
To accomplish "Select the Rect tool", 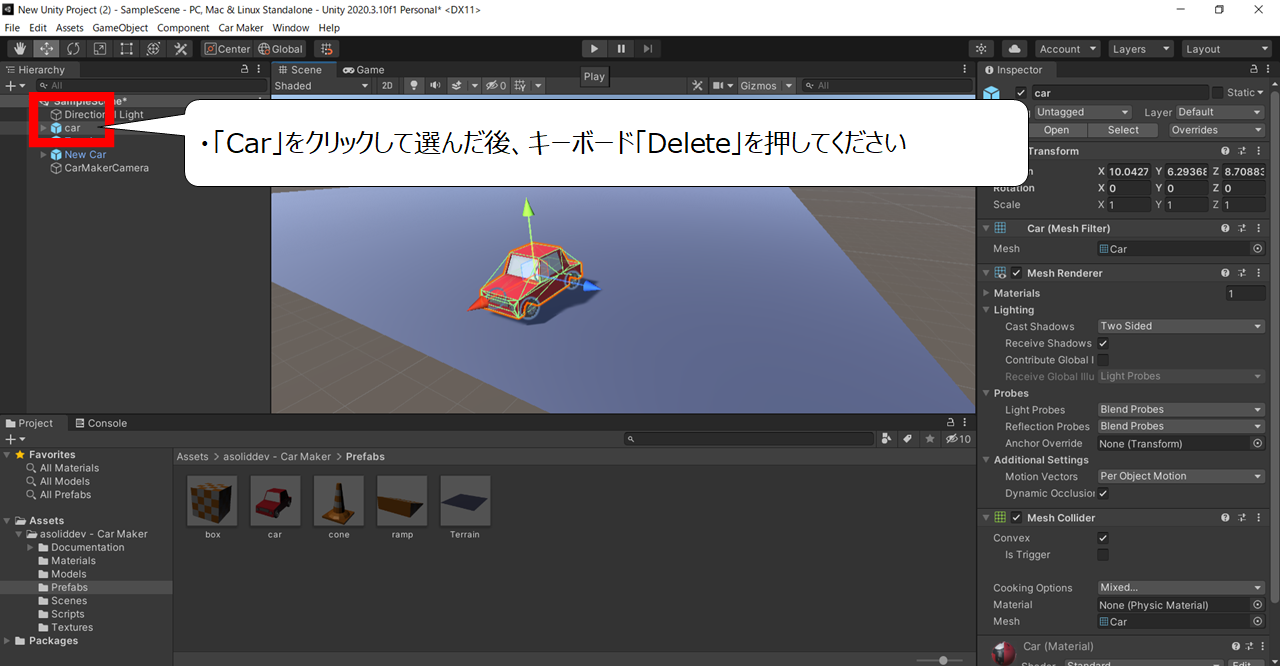I will tap(127, 49).
